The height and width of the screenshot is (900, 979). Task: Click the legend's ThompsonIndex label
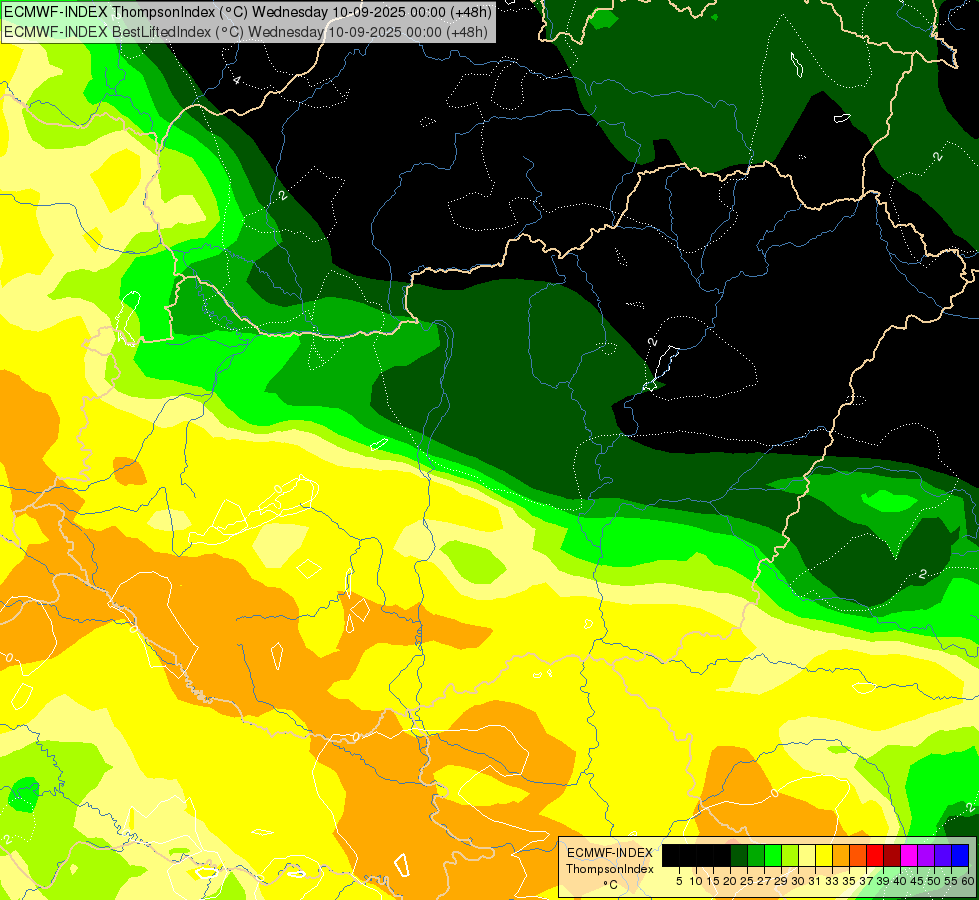pyautogui.click(x=610, y=869)
